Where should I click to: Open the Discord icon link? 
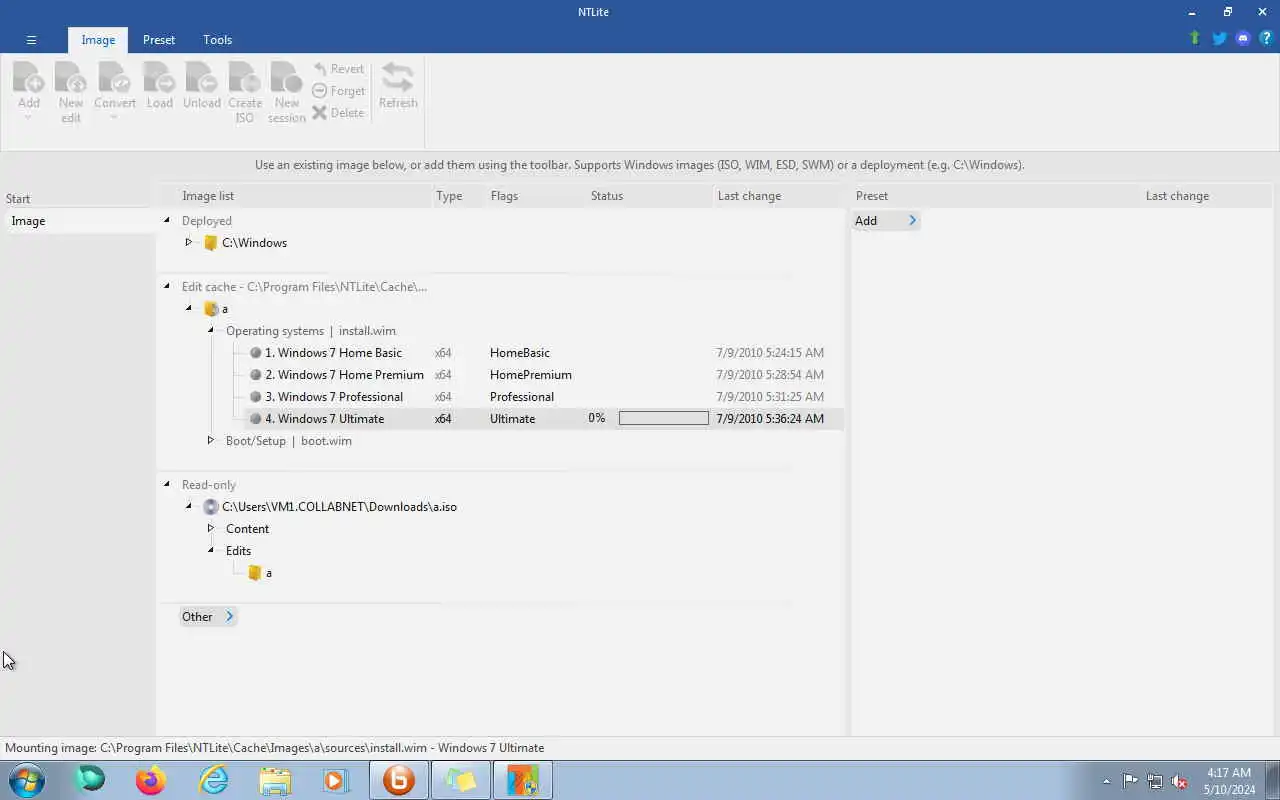(1243, 38)
